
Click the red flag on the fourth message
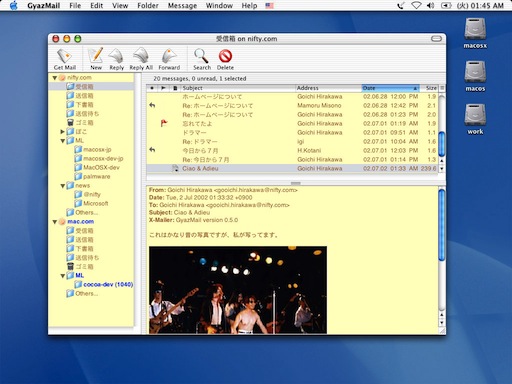164,123
